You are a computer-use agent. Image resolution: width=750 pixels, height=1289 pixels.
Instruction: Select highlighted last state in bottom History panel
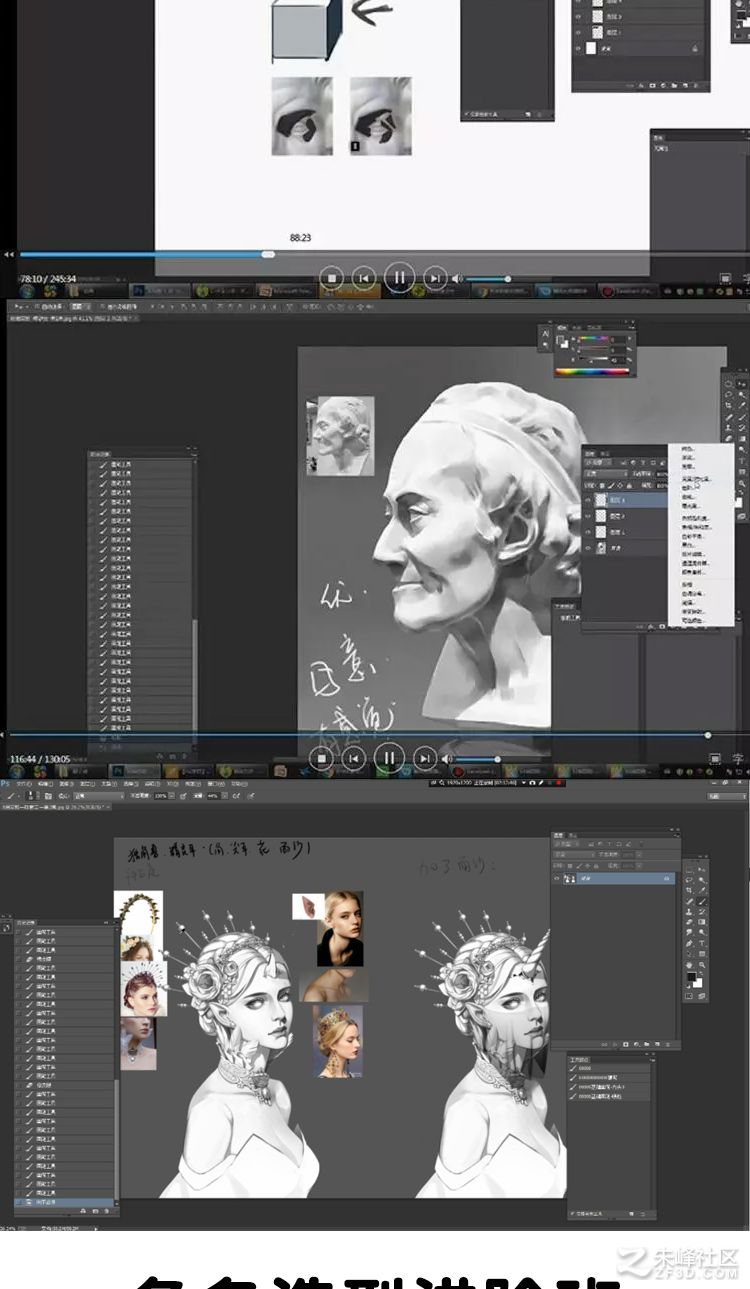coord(64,1202)
